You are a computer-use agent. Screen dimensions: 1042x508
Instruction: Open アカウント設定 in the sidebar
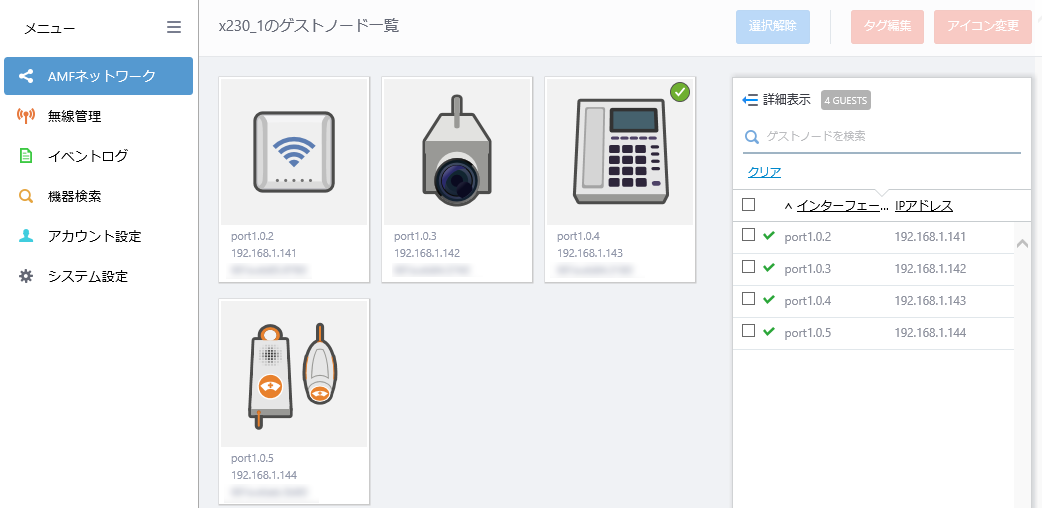pos(94,236)
